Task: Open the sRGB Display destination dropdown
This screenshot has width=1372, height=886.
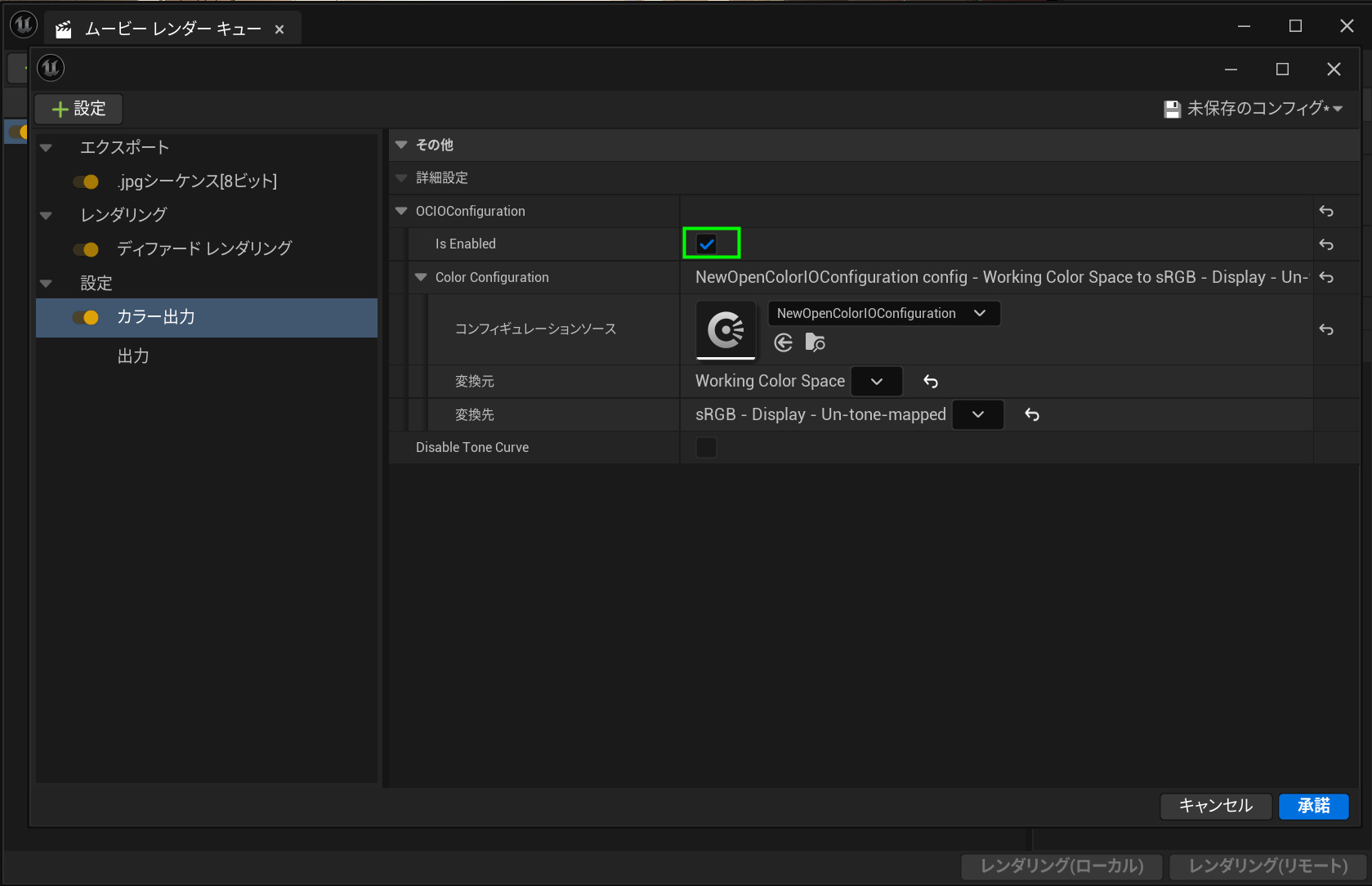Action: [978, 415]
